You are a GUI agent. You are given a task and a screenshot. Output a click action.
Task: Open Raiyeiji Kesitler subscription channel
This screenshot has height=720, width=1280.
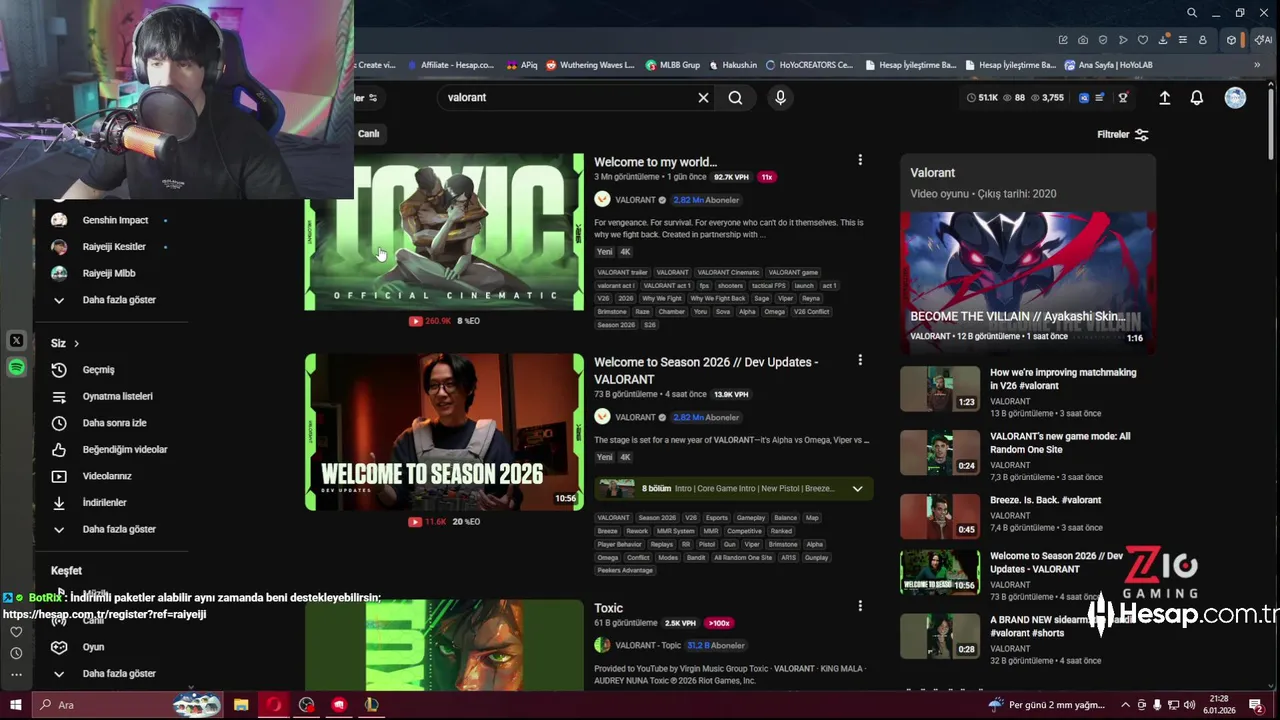pos(114,247)
